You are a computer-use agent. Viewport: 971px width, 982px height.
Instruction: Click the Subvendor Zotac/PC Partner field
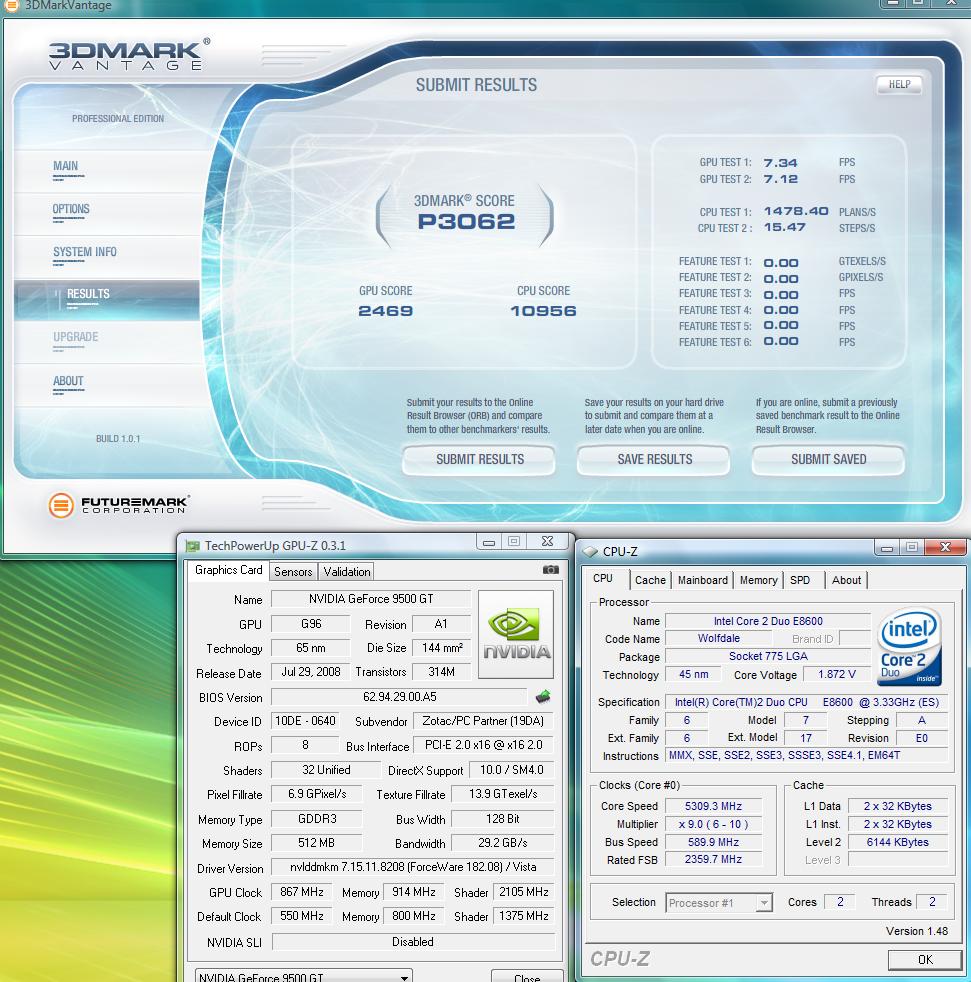pyautogui.click(x=483, y=721)
